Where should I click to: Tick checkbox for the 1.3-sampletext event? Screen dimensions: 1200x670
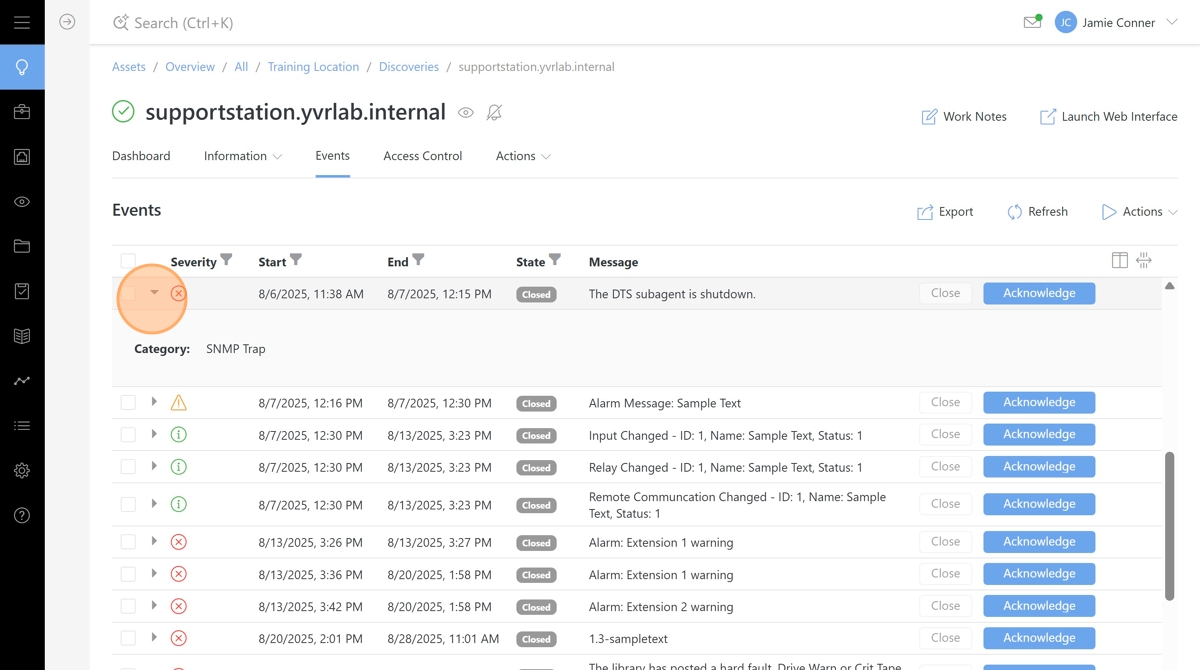coord(128,638)
